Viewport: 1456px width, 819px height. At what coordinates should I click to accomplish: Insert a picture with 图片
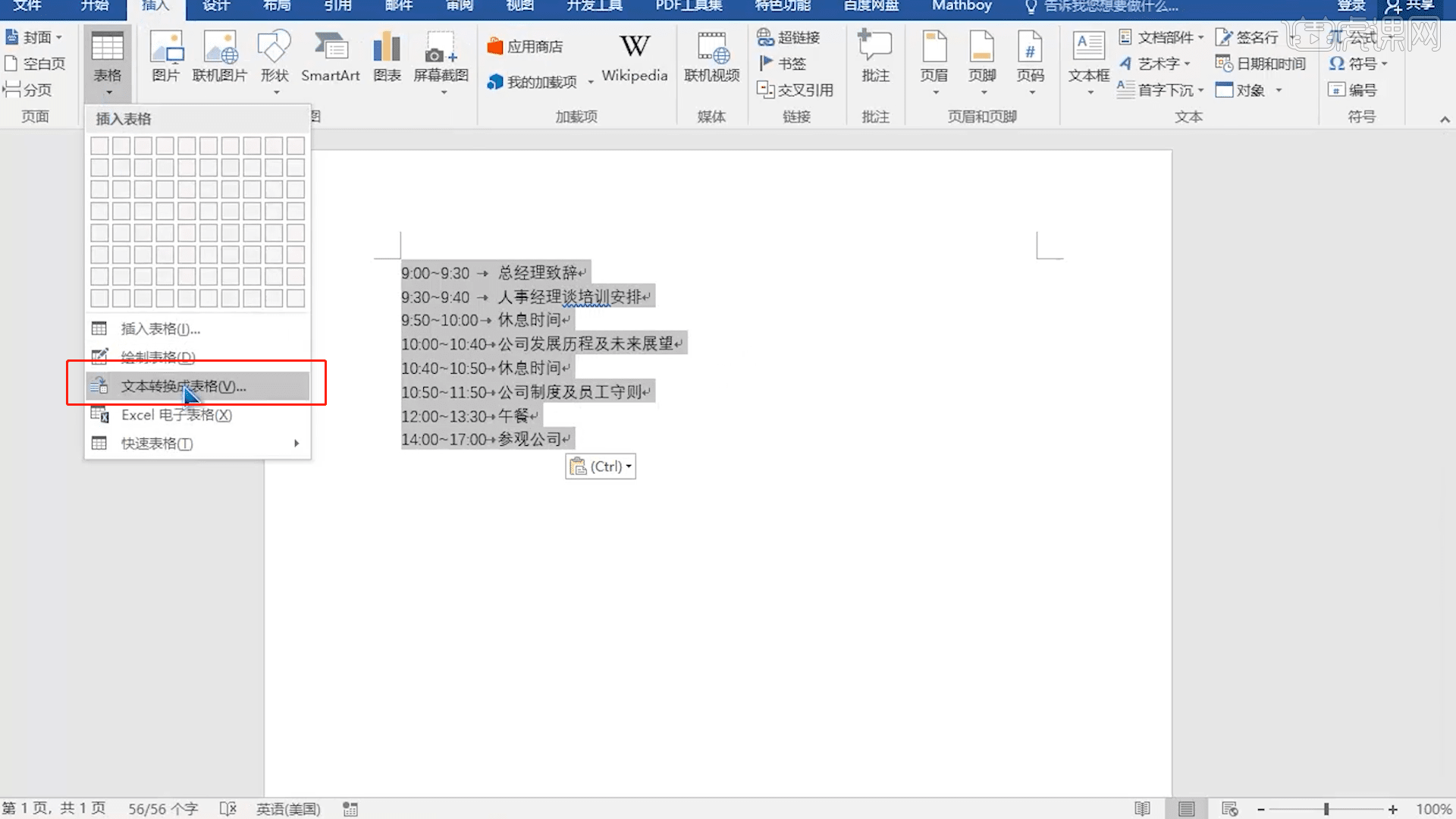pyautogui.click(x=165, y=57)
